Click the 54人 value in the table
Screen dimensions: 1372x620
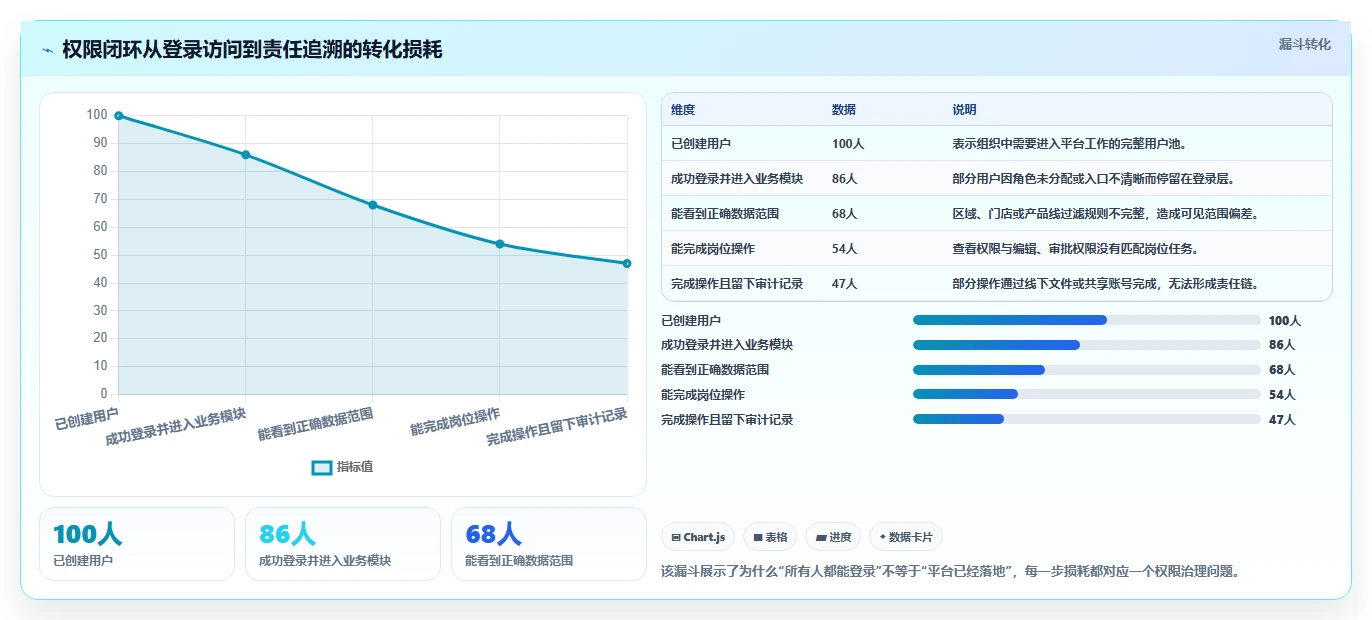pos(844,249)
